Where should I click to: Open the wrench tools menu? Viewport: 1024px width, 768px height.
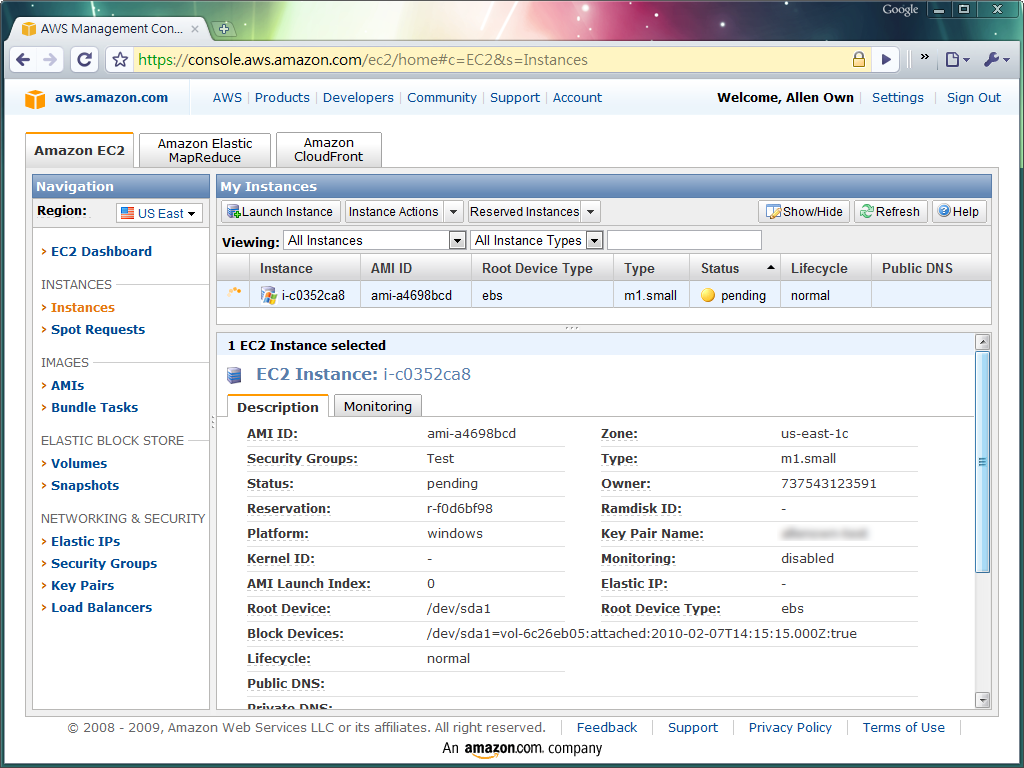(x=997, y=59)
